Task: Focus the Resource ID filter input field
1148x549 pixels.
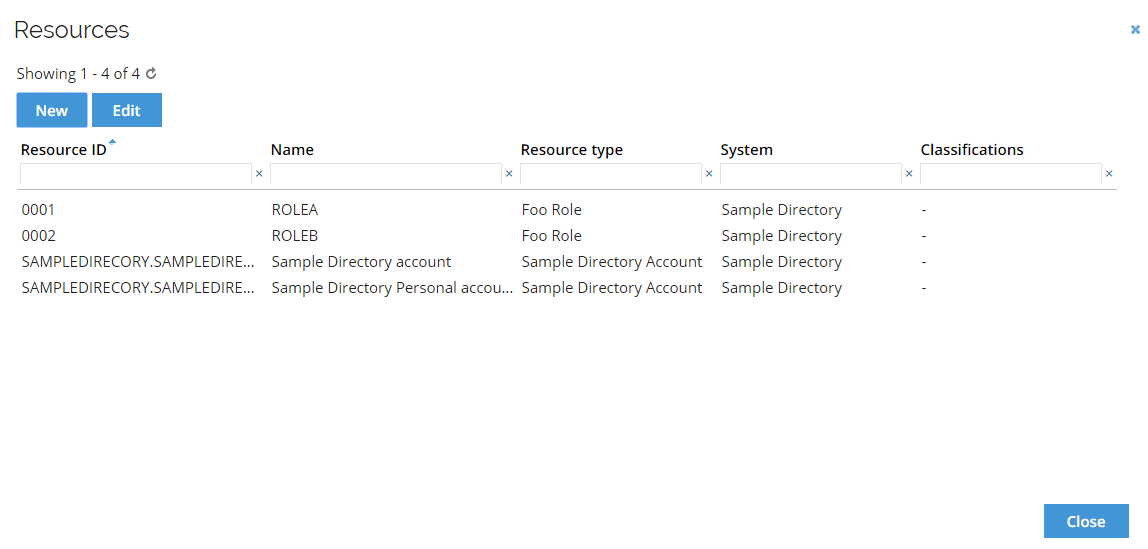Action: [136, 174]
